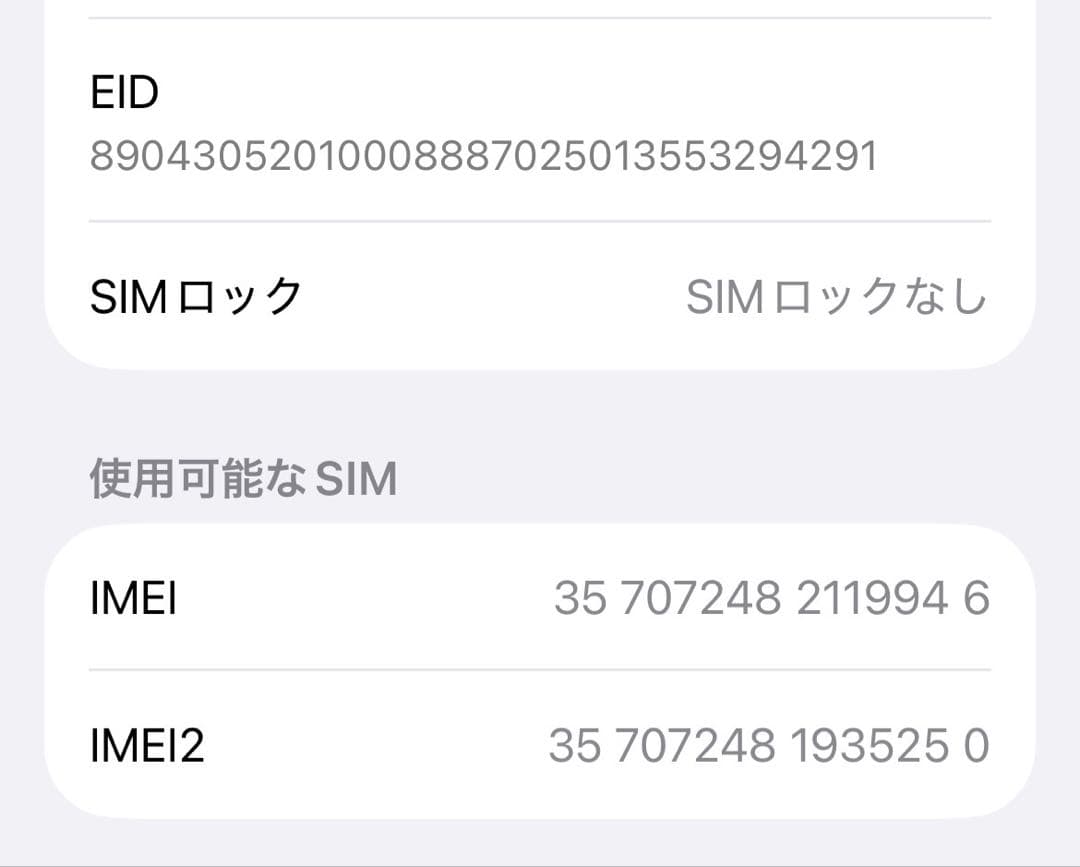This screenshot has height=867, width=1080.
Task: Click the divider below the EID row
Action: click(540, 220)
